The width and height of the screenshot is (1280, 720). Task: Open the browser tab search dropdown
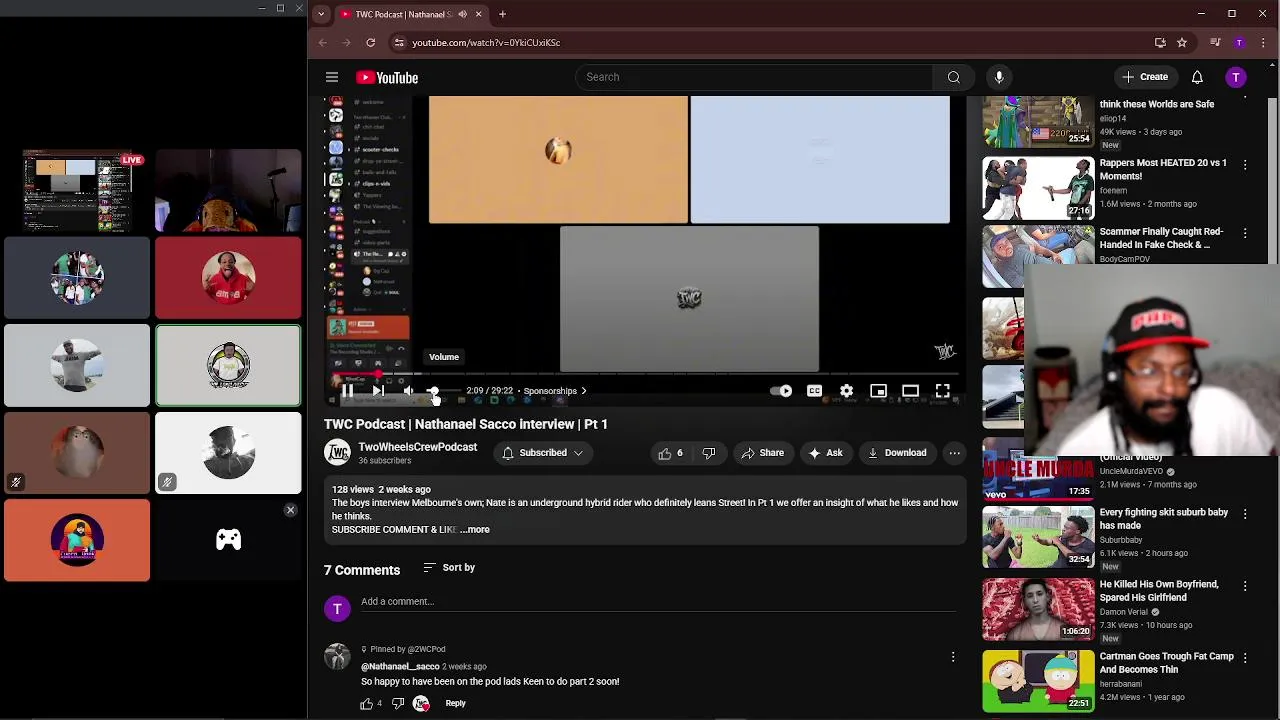(320, 14)
